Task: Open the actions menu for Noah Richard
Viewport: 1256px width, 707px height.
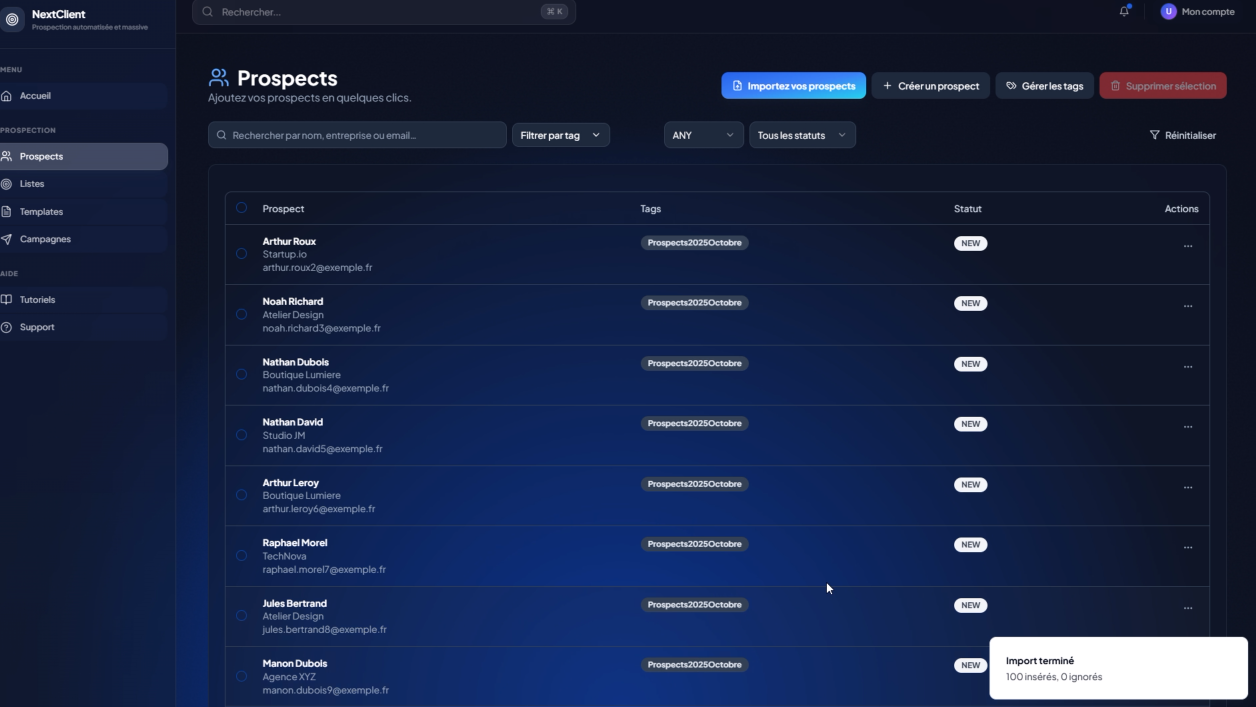Action: 1188,306
